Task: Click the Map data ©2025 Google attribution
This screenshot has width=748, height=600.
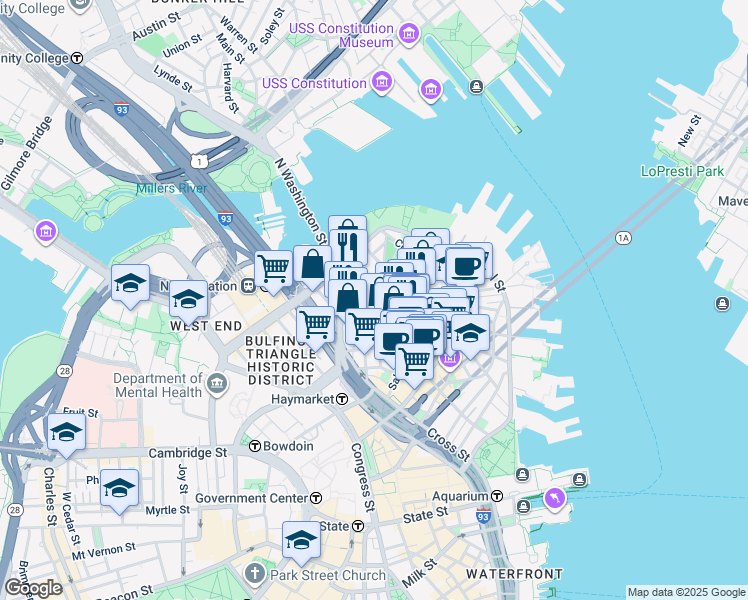Action: point(686,592)
